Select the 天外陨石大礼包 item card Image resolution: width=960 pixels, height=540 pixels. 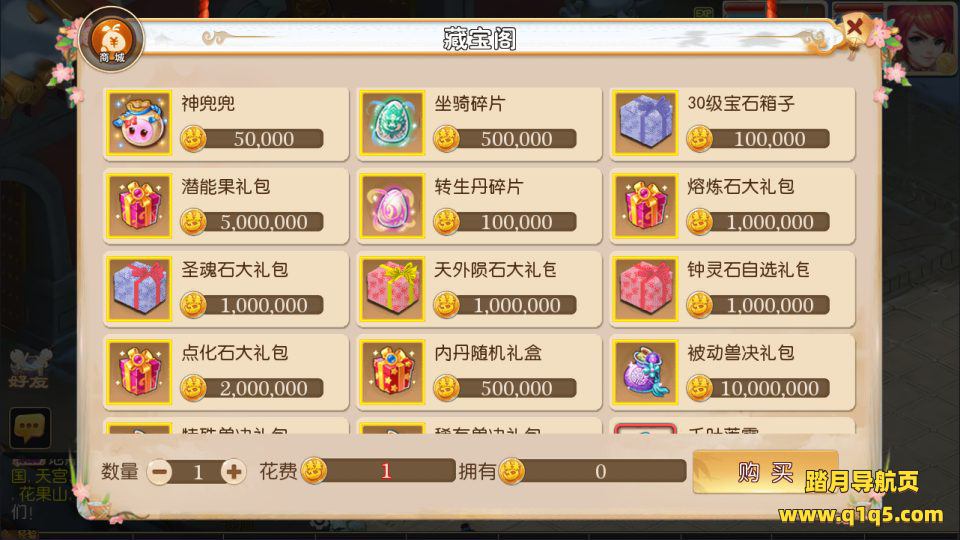[x=479, y=289]
